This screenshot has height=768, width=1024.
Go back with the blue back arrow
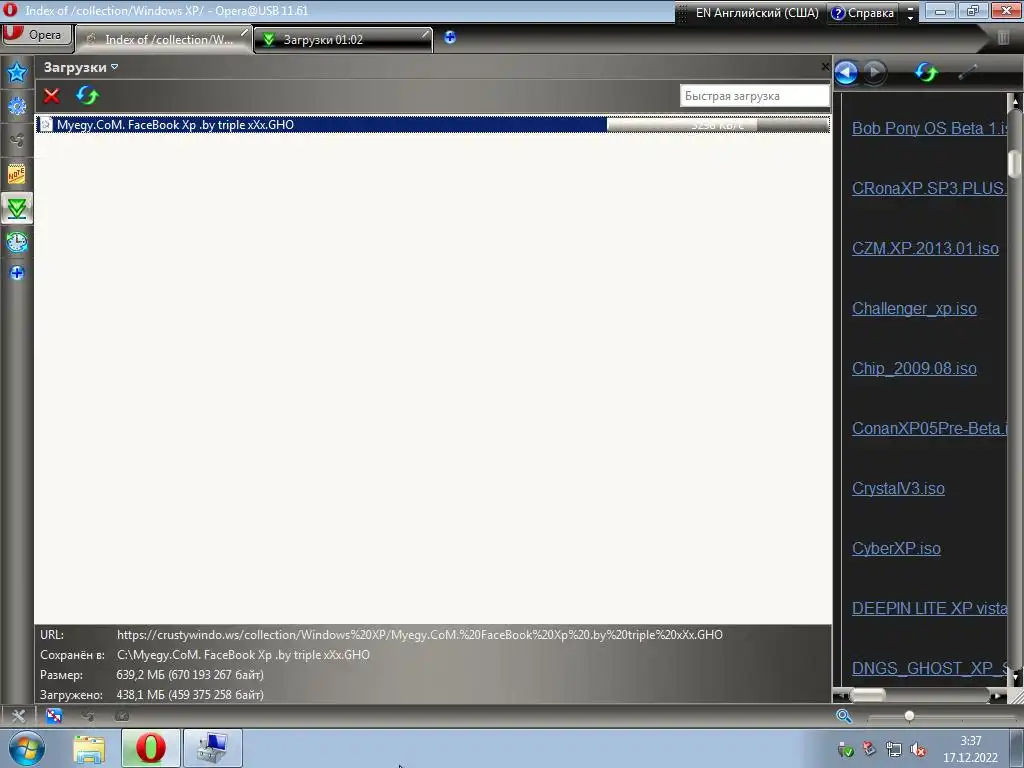846,72
